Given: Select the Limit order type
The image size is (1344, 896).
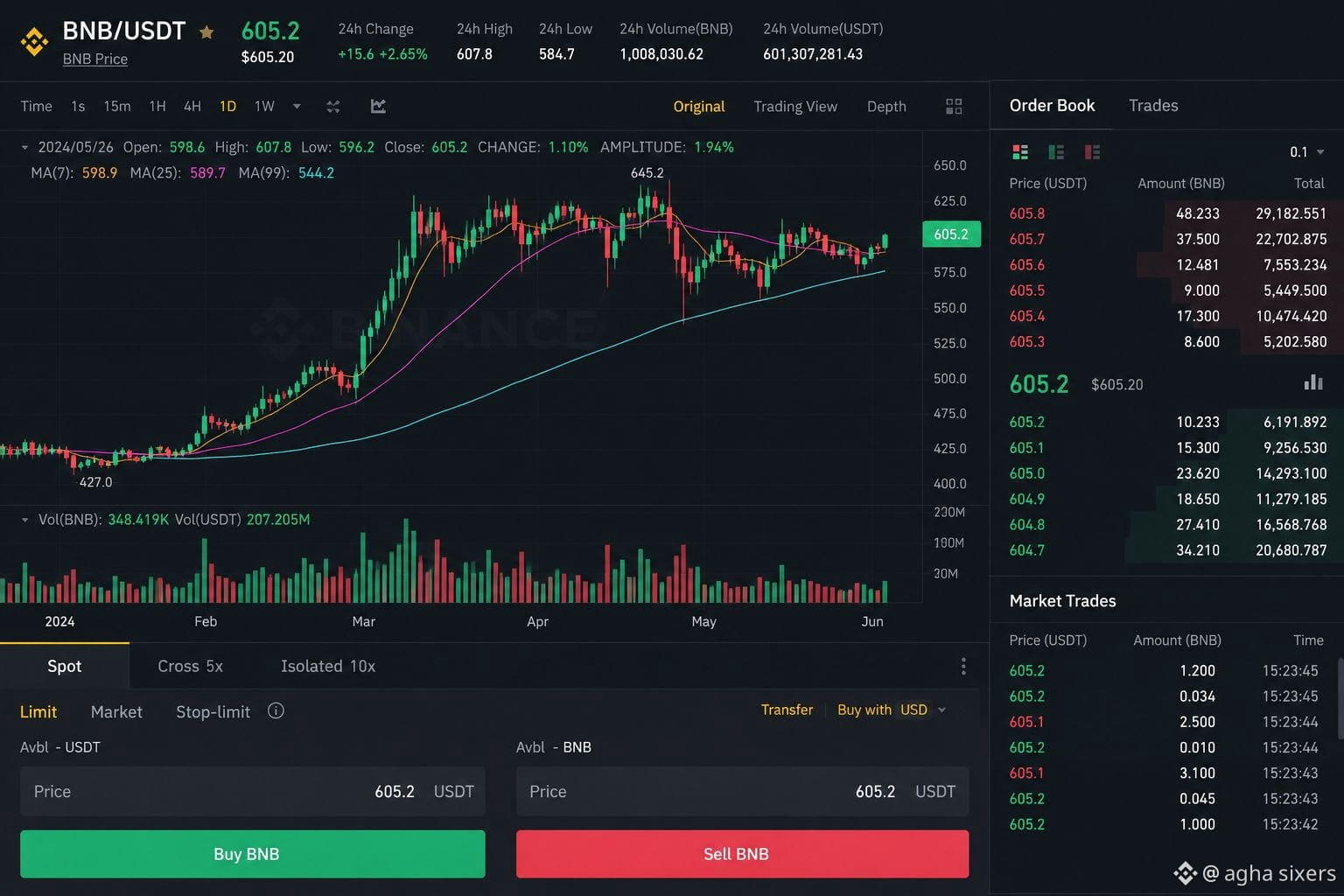Looking at the screenshot, I should click(x=38, y=711).
